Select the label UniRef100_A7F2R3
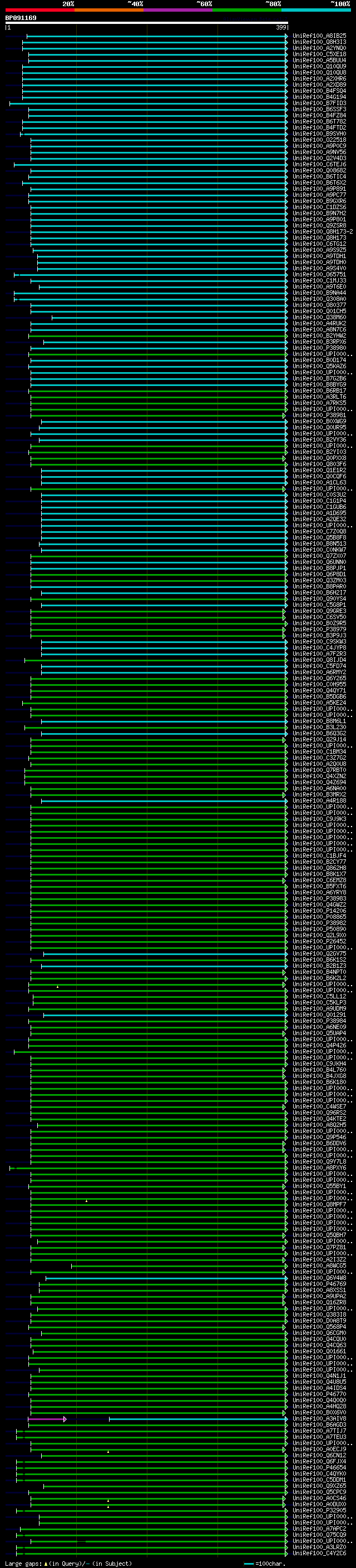 point(319,654)
